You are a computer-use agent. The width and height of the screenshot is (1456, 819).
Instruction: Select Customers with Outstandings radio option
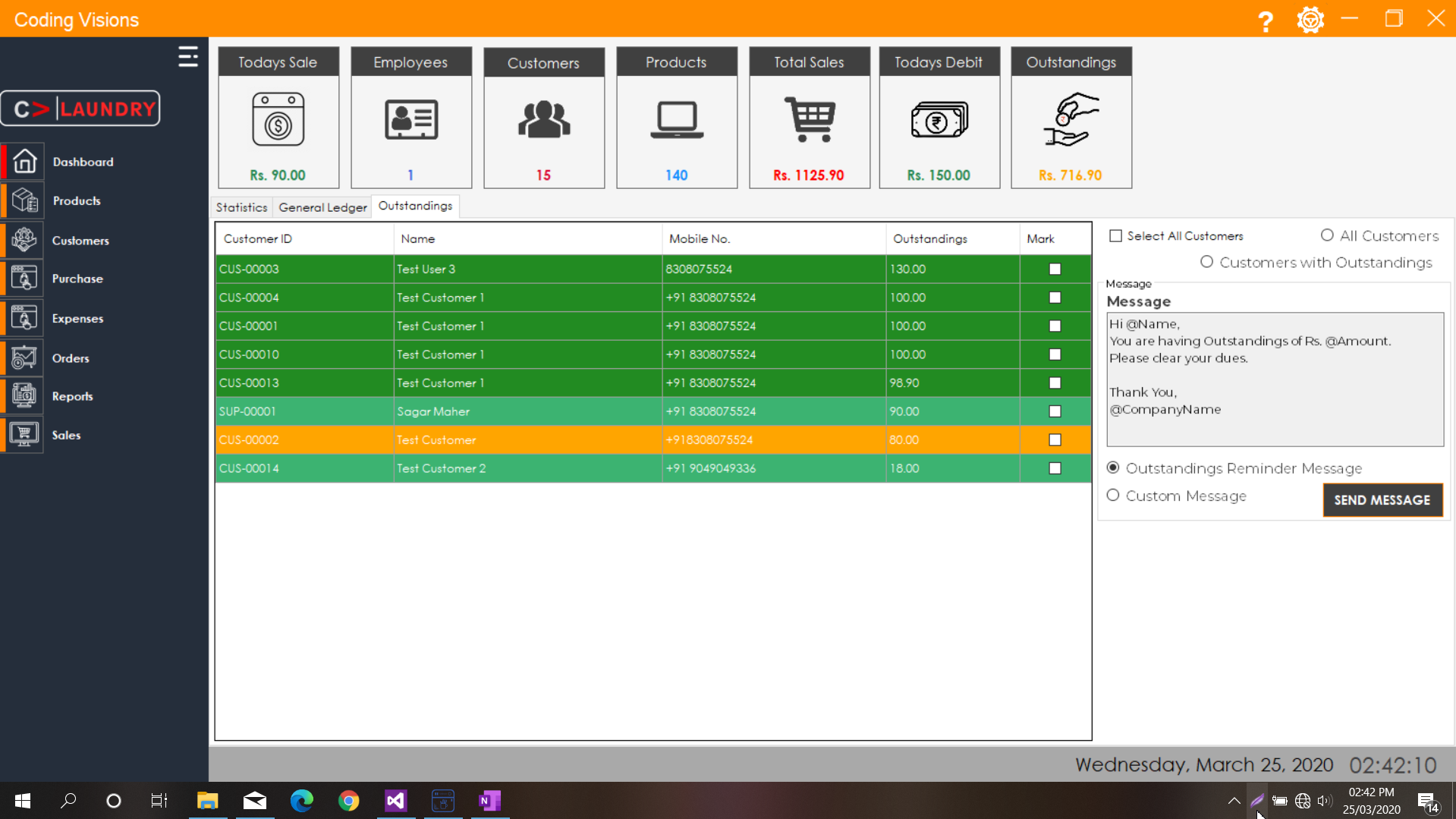[x=1206, y=262]
